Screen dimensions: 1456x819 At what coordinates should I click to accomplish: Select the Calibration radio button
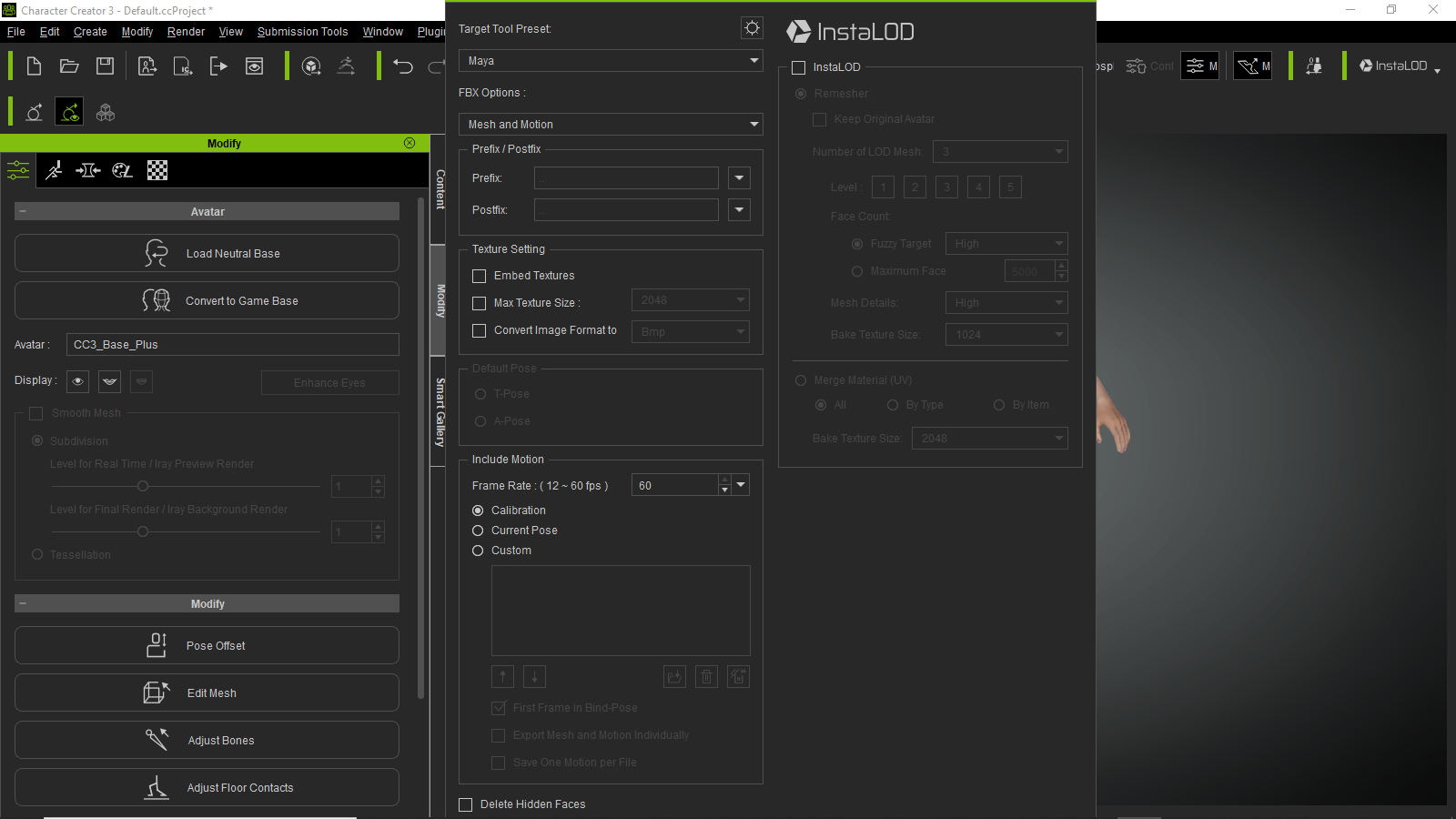coord(478,511)
